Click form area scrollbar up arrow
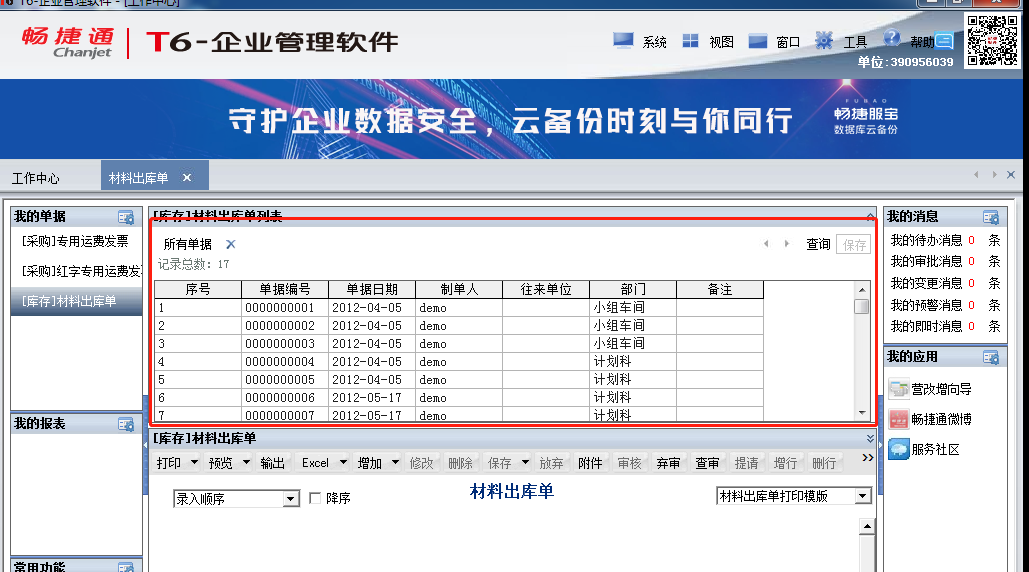This screenshot has width=1029, height=572. [867, 526]
